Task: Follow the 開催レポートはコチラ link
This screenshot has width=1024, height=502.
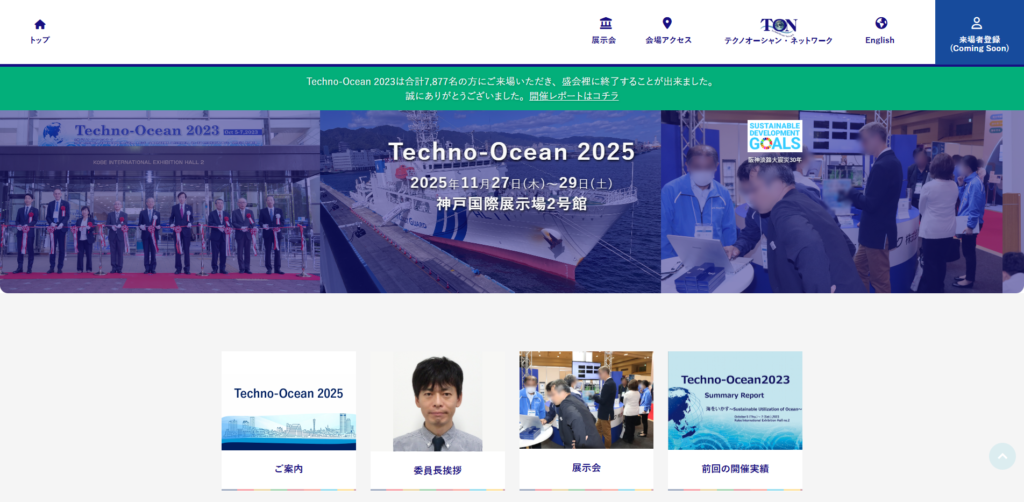Action: [574, 96]
